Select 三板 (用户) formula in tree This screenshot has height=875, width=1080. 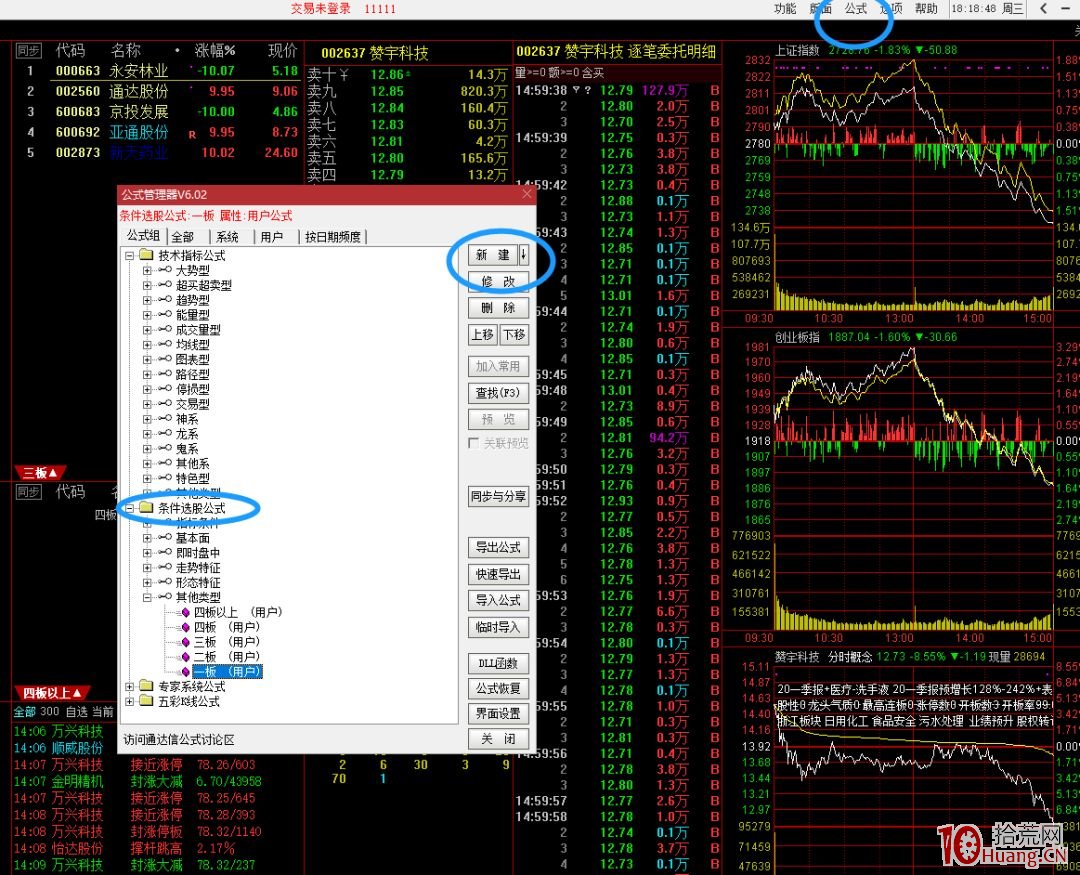pos(226,642)
